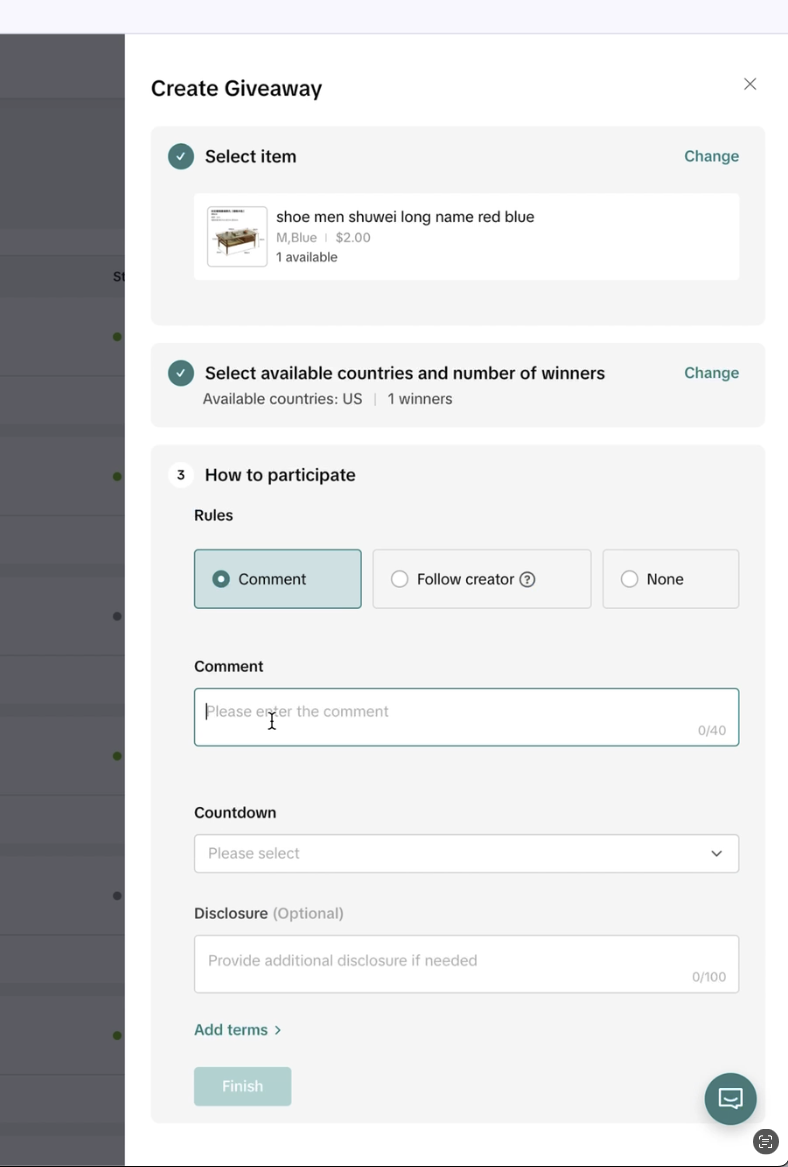Change the selected giveaway item
Image resolution: width=788 pixels, height=1167 pixels.
tap(711, 156)
